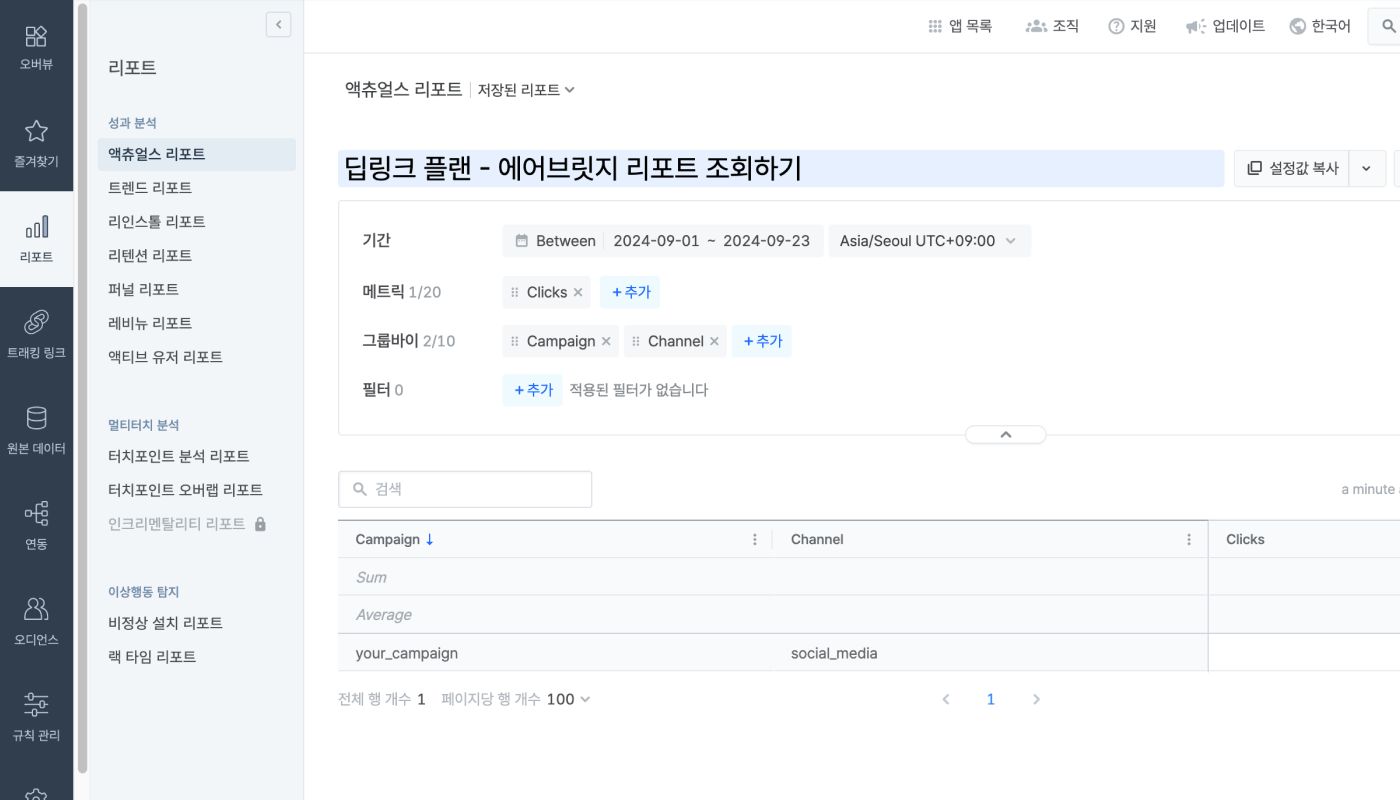Go to the next results page
This screenshot has height=800, width=1400.
tap(1036, 699)
